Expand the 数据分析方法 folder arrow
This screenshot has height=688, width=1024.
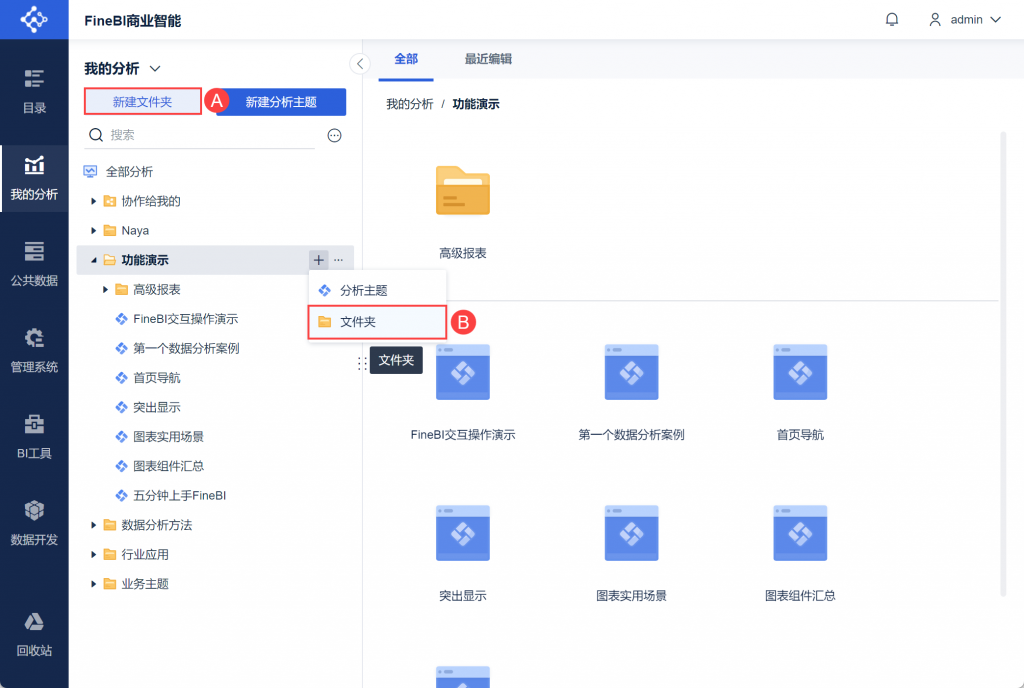(93, 525)
